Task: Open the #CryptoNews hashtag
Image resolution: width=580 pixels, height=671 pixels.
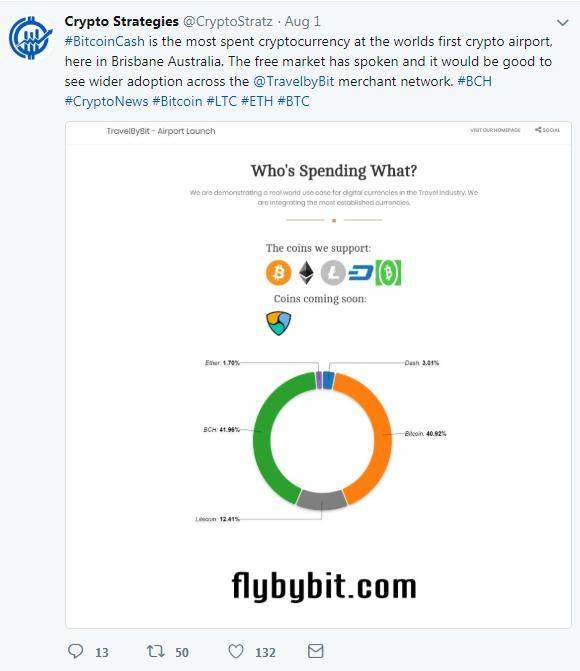Action: click(107, 101)
